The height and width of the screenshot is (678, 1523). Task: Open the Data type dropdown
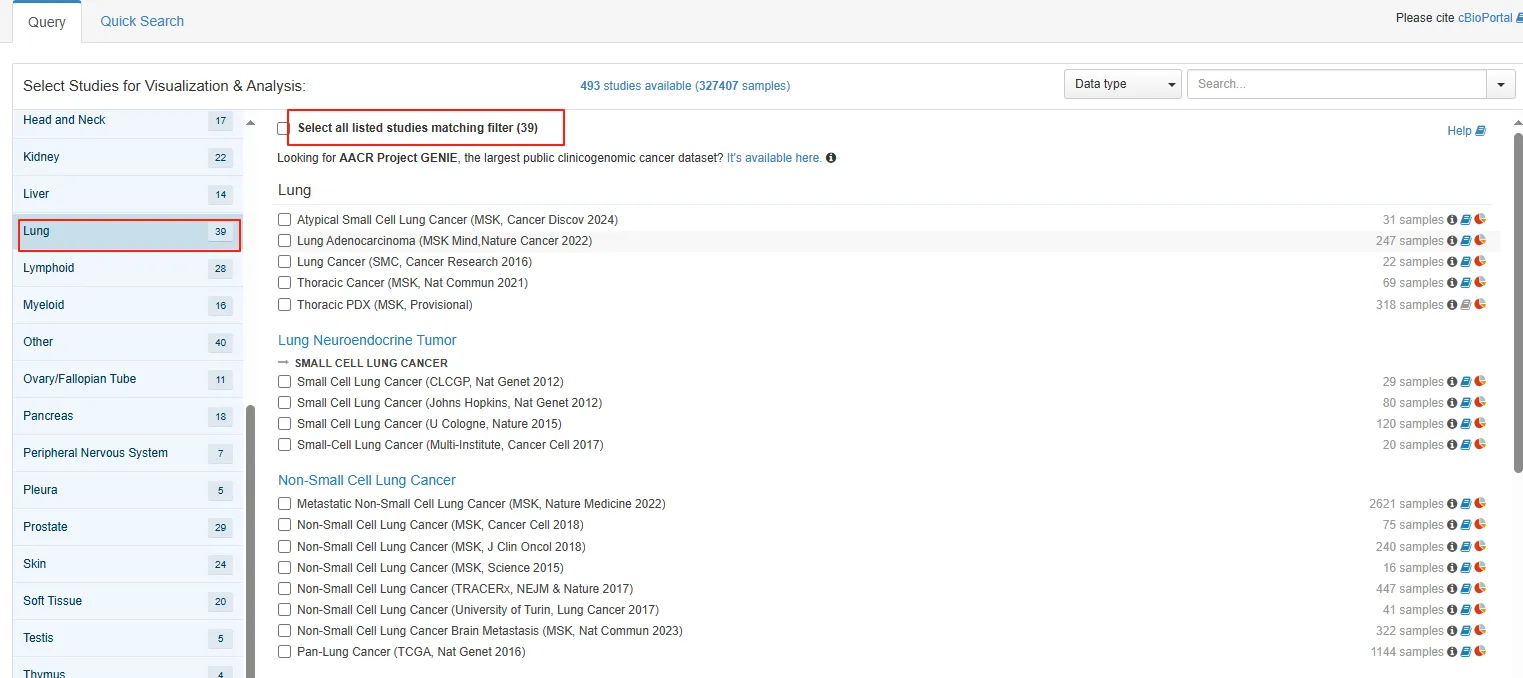pos(1122,84)
